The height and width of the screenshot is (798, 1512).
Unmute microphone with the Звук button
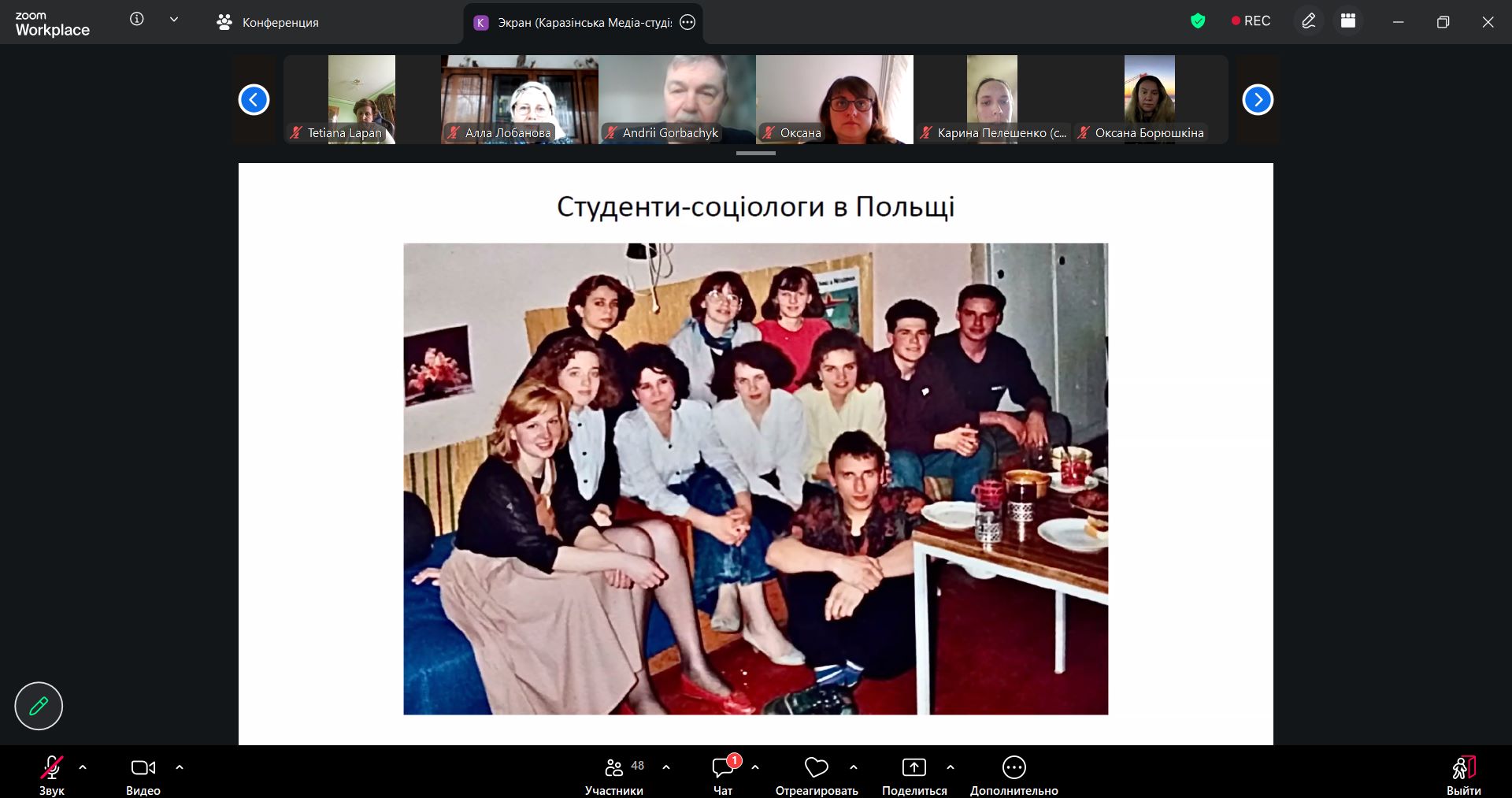pyautogui.click(x=52, y=776)
